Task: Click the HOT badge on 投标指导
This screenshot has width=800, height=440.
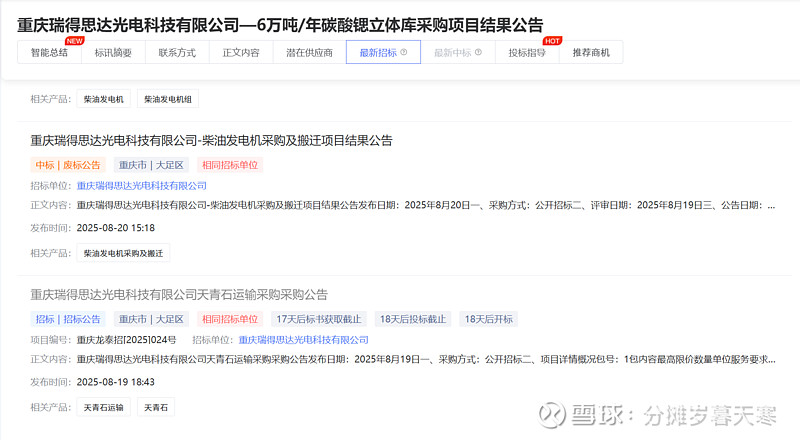Action: tap(552, 41)
